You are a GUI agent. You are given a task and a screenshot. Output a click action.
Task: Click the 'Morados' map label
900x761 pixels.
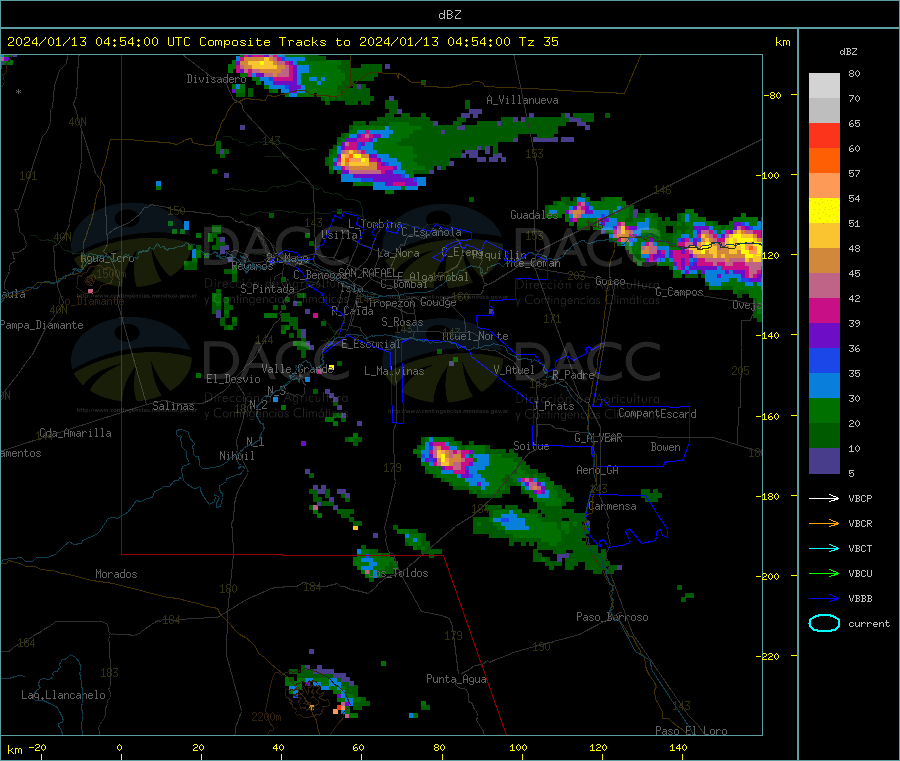pyautogui.click(x=116, y=574)
